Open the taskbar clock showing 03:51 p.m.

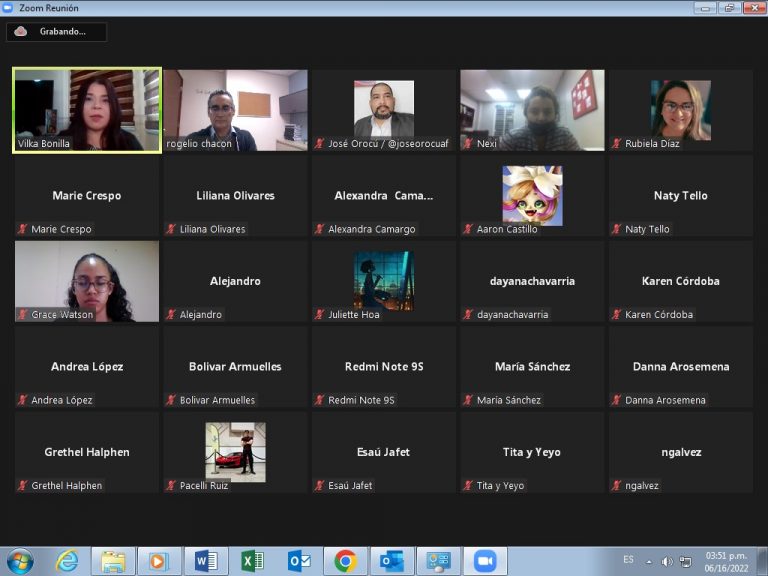pyautogui.click(x=726, y=562)
